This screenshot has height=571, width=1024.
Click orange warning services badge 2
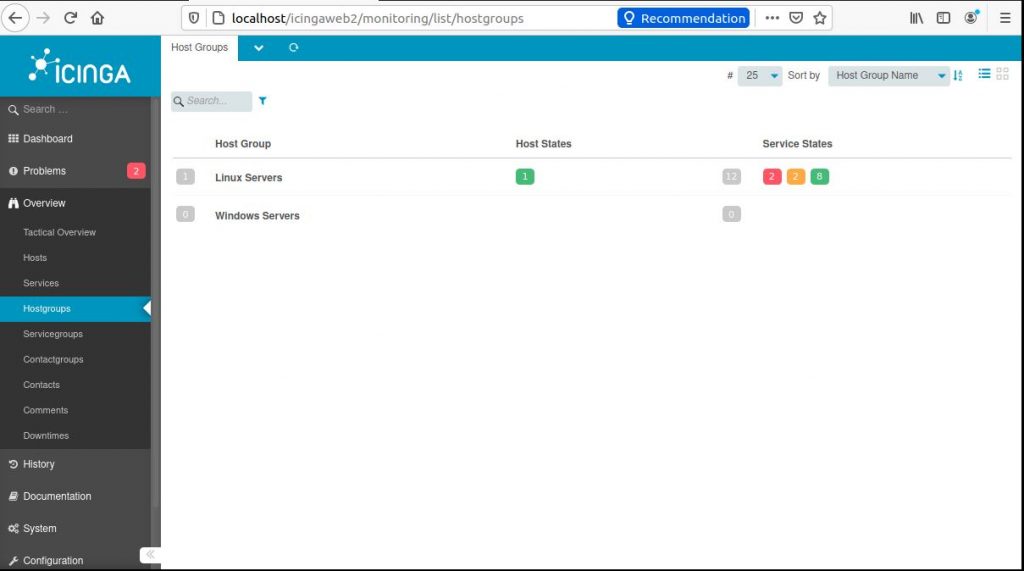[x=795, y=176]
